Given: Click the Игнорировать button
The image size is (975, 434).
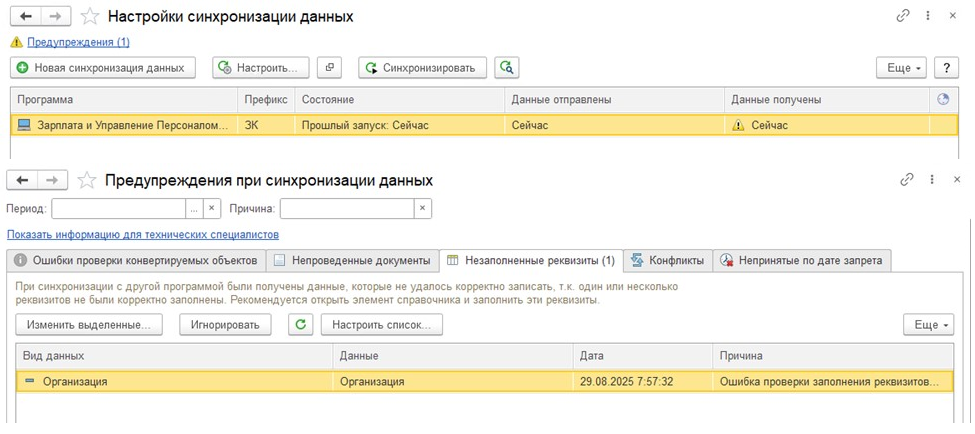Looking at the screenshot, I should pos(226,325).
